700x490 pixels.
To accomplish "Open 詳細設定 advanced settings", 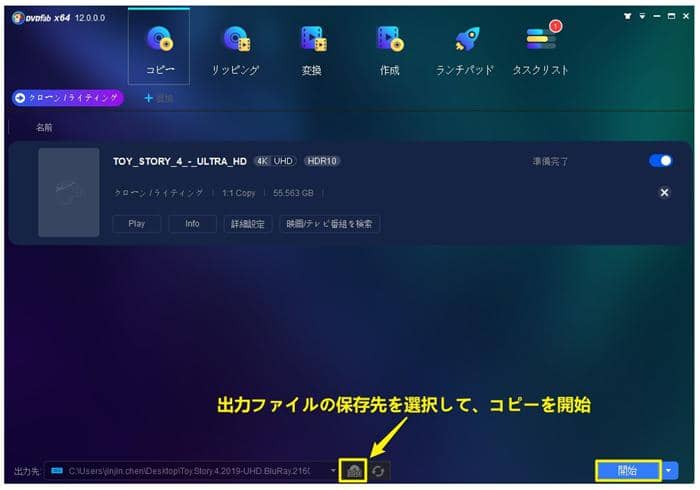I will (x=247, y=224).
